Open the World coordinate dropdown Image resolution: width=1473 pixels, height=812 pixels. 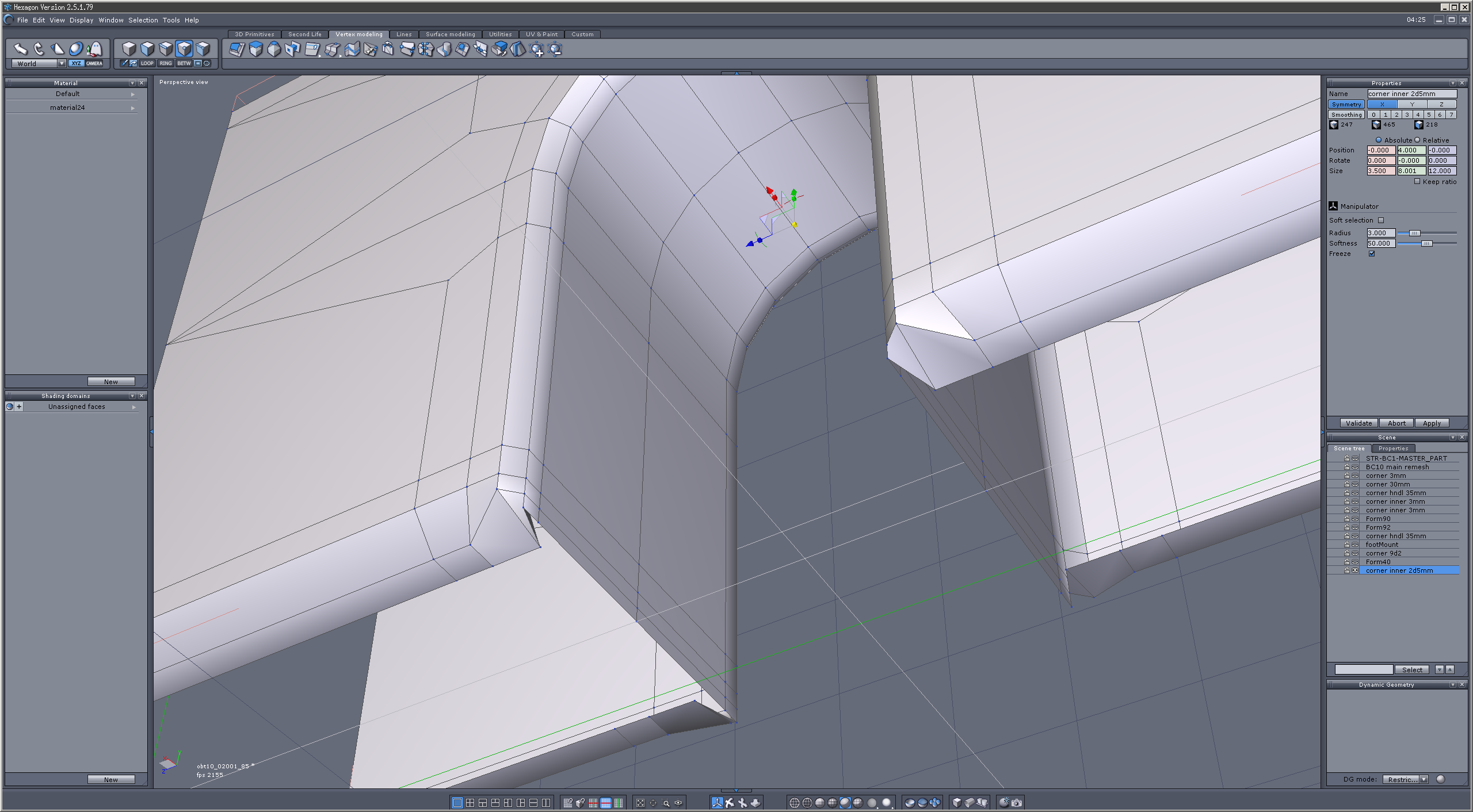coord(62,63)
